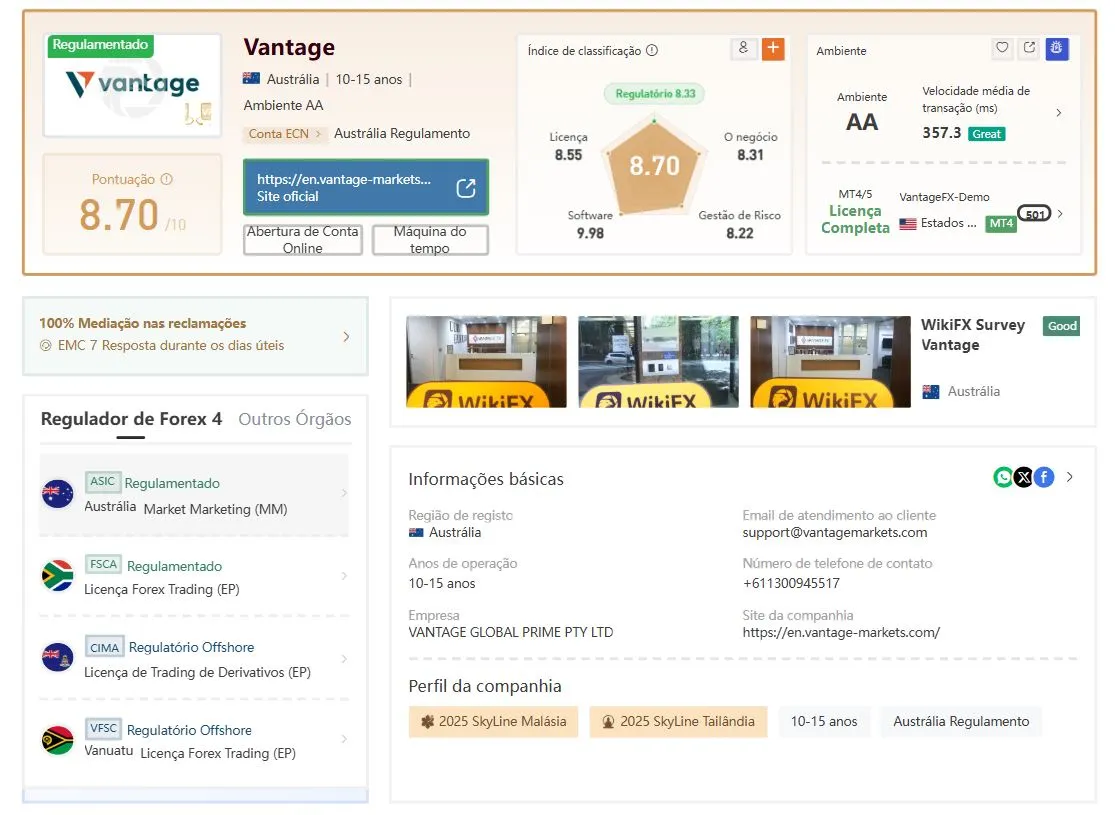Switch to the Outros Órgãos tab
Viewport: 1115px width, 815px height.
point(294,419)
